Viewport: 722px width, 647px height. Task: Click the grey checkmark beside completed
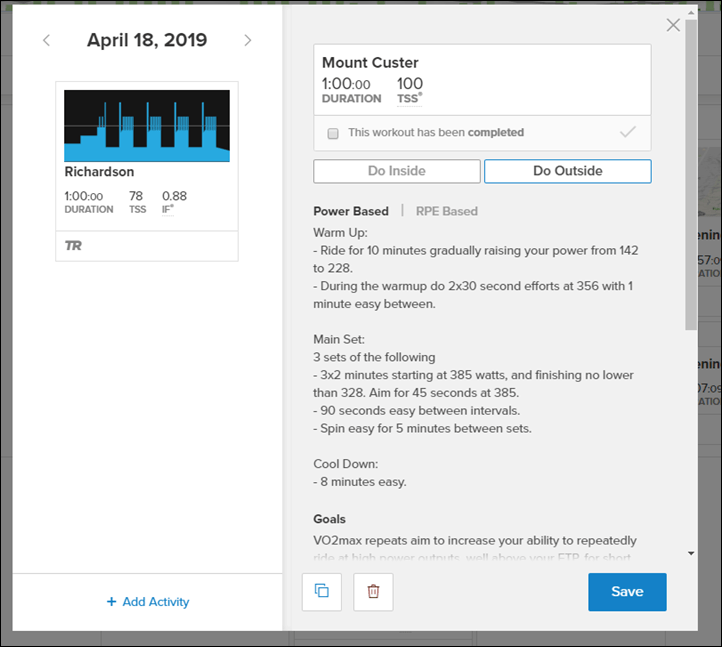pos(628,132)
